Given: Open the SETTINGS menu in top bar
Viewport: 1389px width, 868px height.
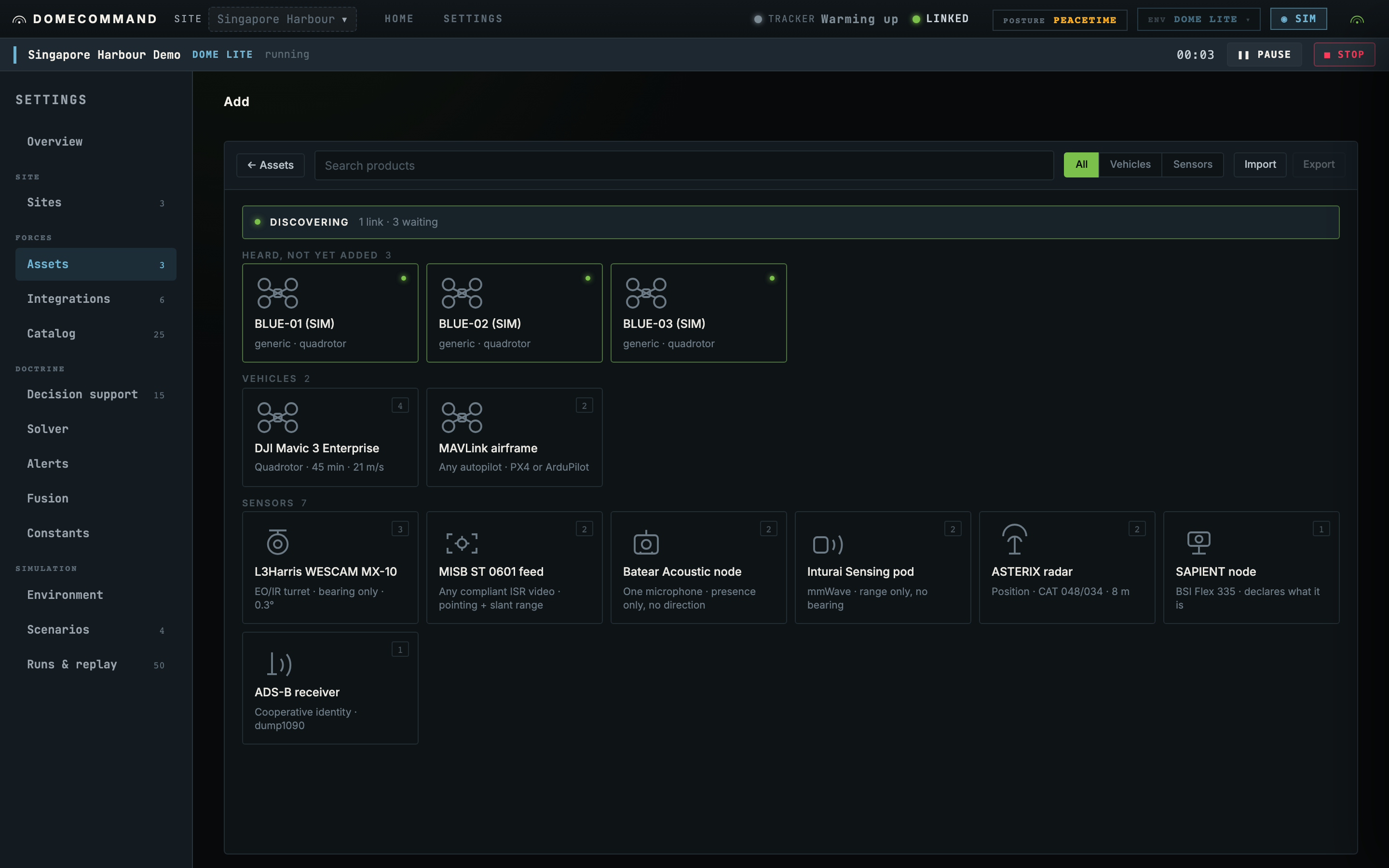Looking at the screenshot, I should (x=473, y=19).
